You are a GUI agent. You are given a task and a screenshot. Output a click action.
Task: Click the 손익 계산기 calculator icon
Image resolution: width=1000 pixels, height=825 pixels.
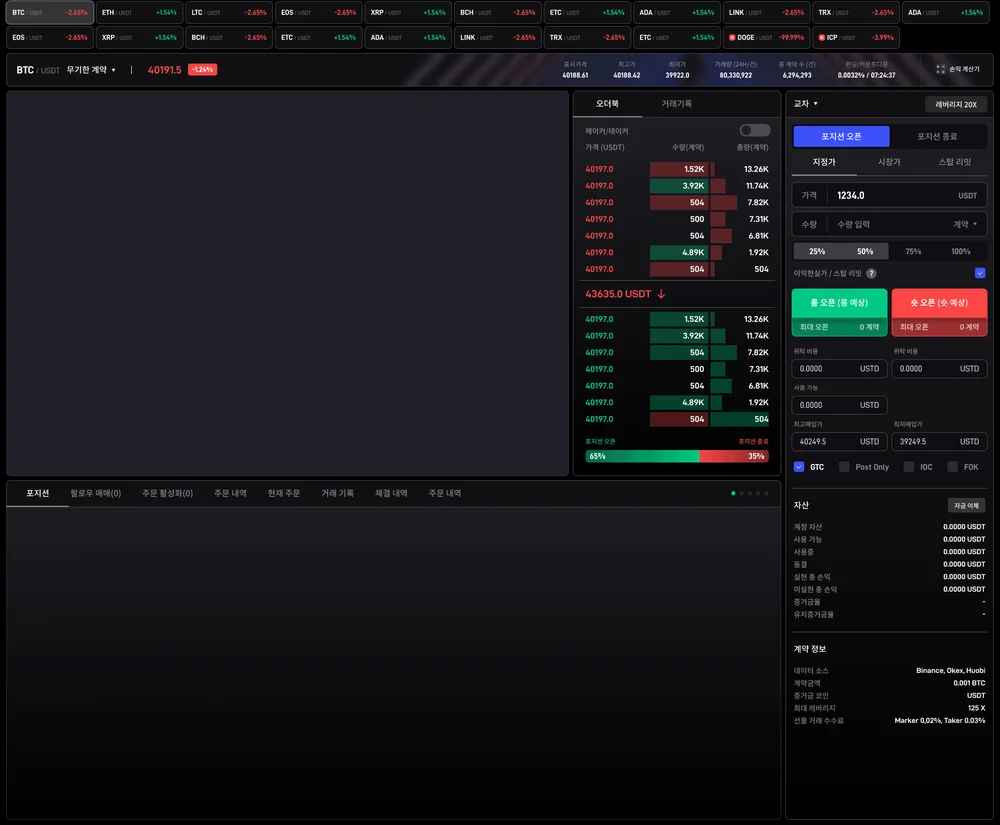pos(940,70)
